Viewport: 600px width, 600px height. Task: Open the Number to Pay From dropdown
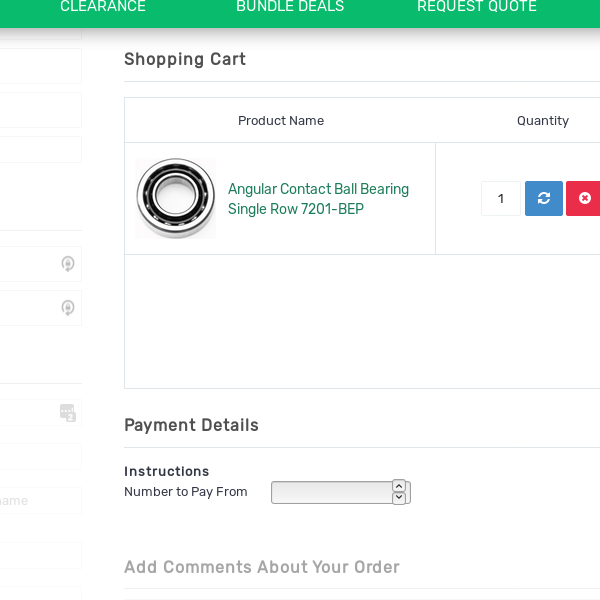coord(331,492)
